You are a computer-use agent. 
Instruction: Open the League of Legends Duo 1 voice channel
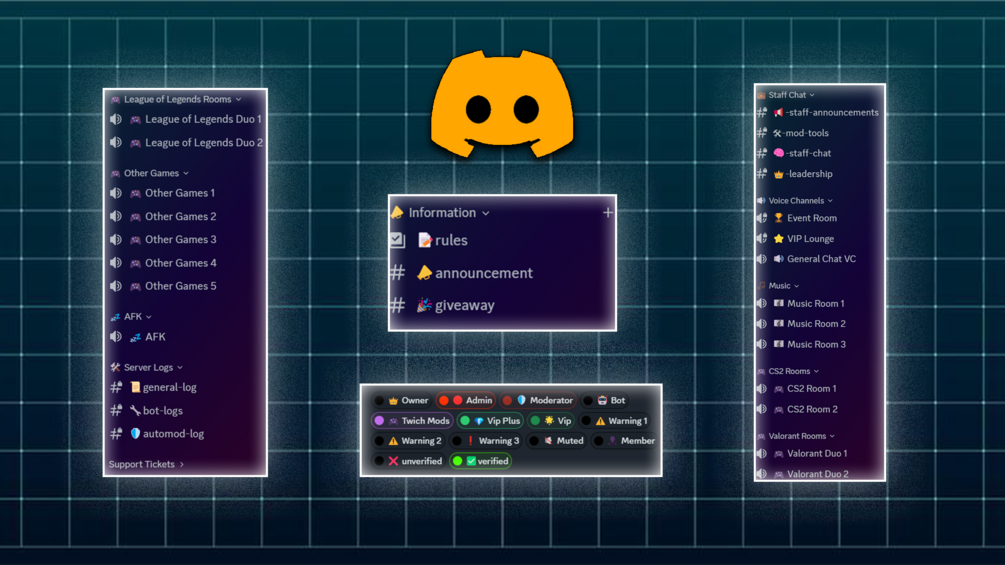(186, 119)
